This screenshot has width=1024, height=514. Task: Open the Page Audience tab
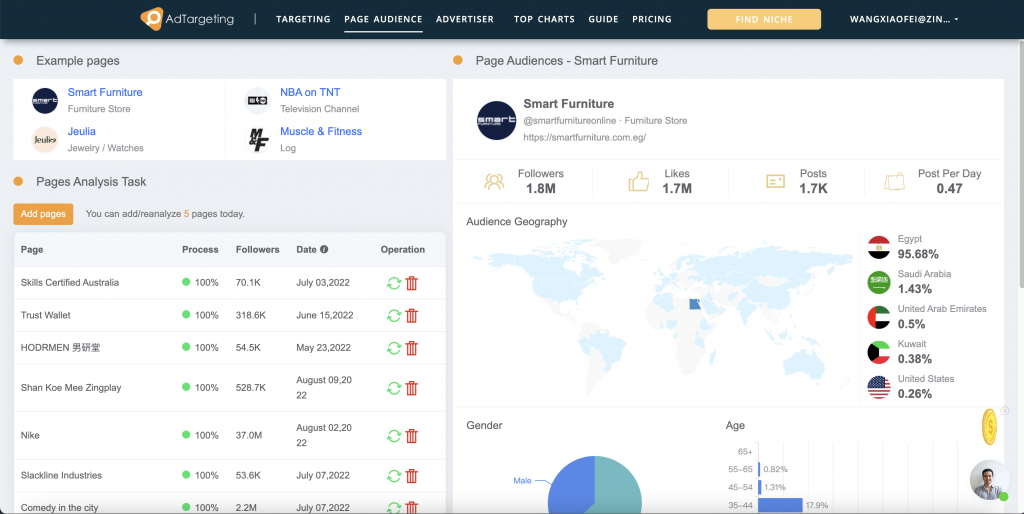(x=383, y=19)
